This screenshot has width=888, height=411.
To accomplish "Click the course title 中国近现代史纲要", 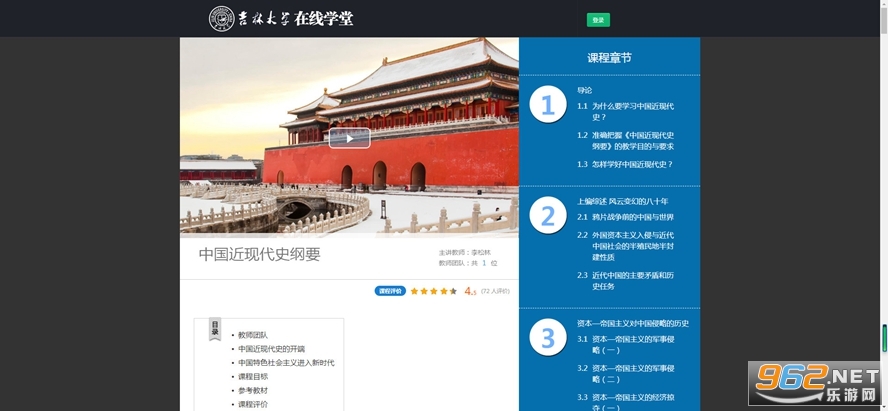I will pyautogui.click(x=259, y=255).
